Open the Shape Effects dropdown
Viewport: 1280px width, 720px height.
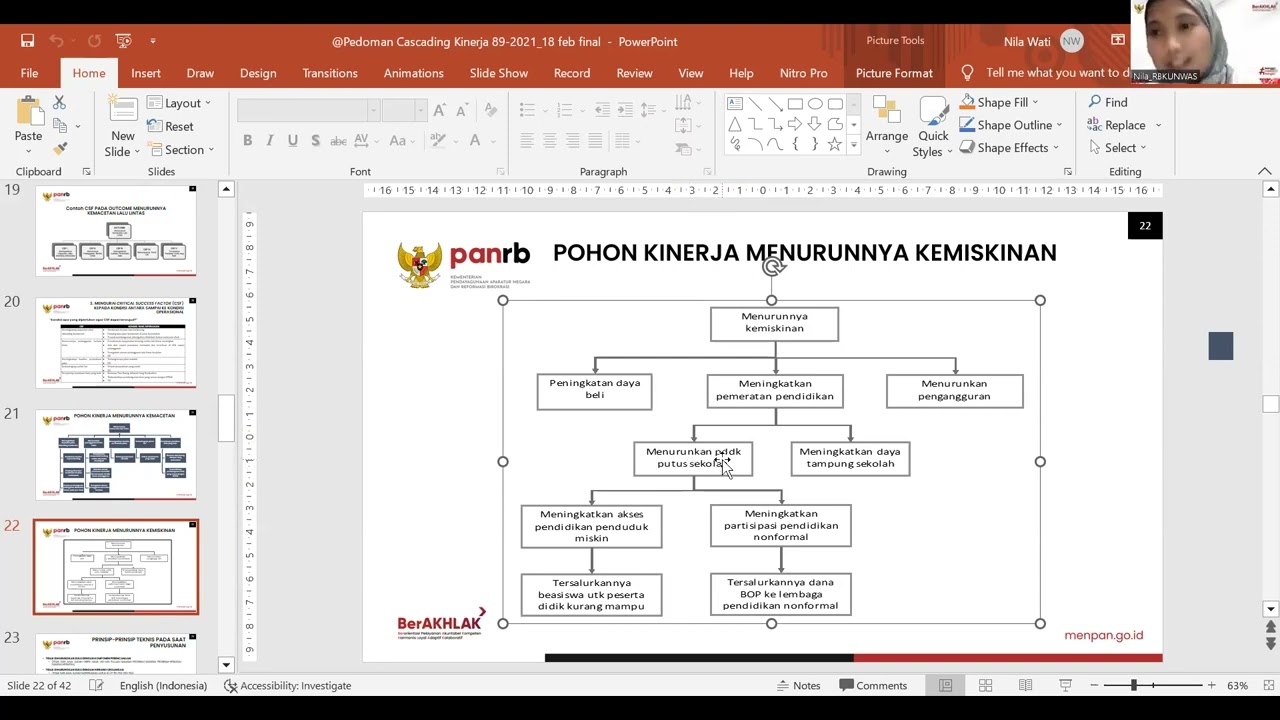pos(1009,147)
